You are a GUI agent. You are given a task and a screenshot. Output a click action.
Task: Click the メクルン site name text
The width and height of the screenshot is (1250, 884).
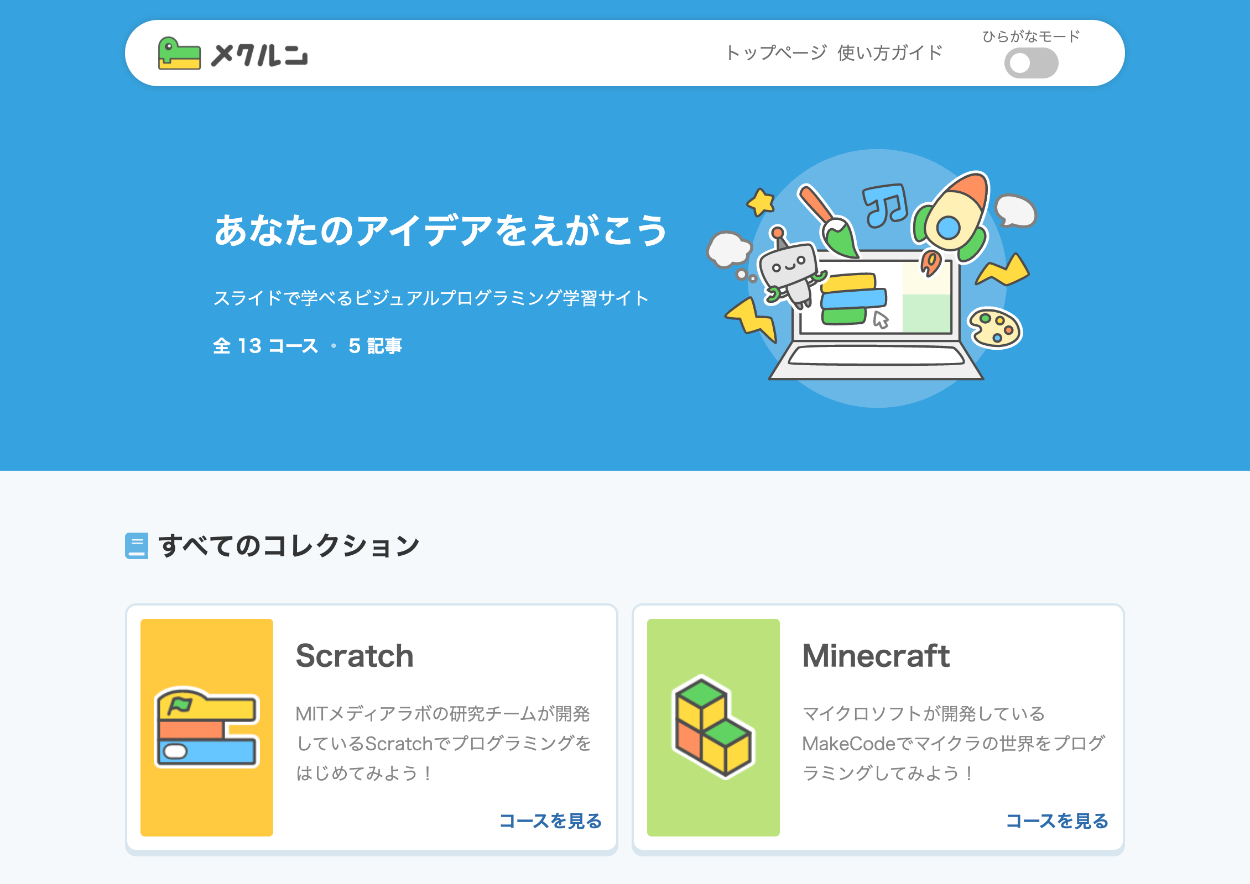[258, 54]
